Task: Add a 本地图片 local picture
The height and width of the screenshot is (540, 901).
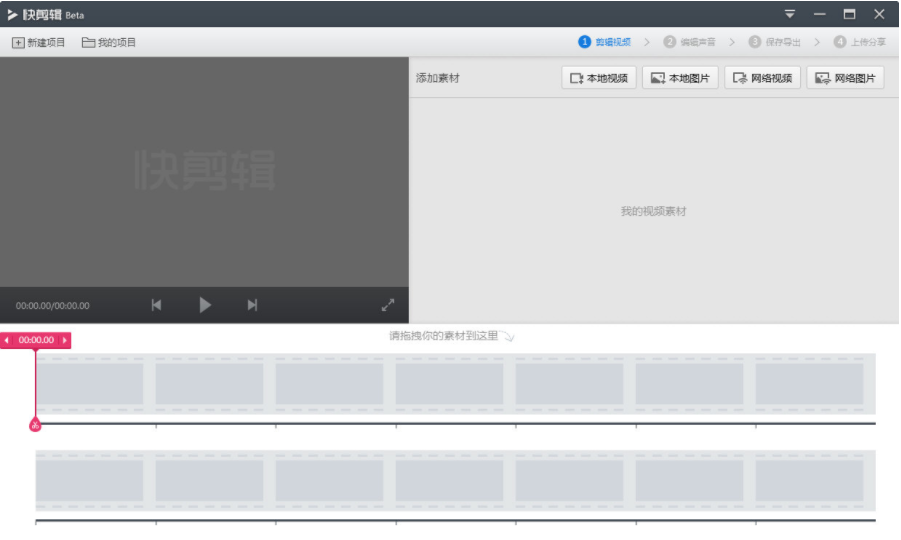Action: 680,78
